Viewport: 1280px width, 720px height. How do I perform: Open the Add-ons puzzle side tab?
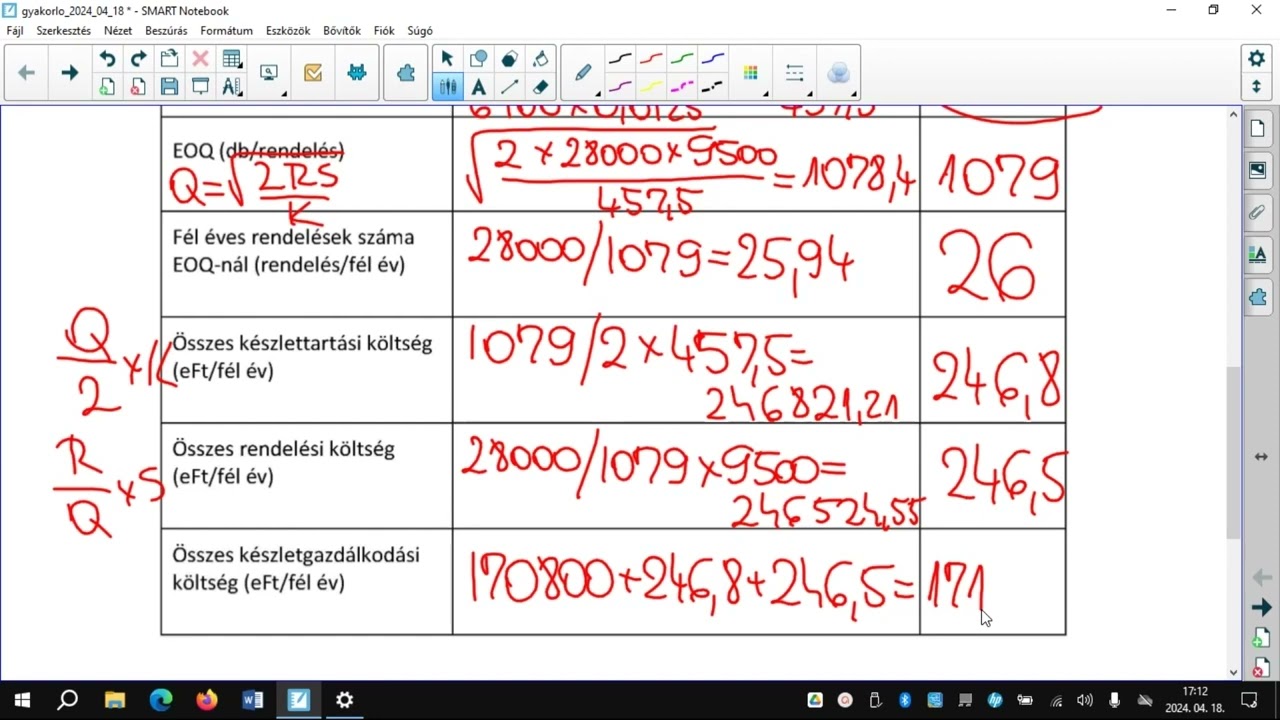[x=1258, y=297]
